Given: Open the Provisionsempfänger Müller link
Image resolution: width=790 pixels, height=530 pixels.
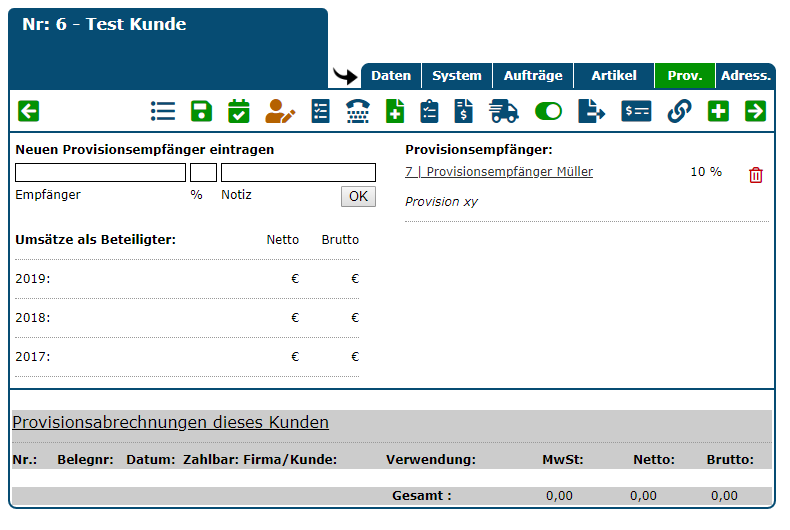Looking at the screenshot, I should [x=499, y=172].
